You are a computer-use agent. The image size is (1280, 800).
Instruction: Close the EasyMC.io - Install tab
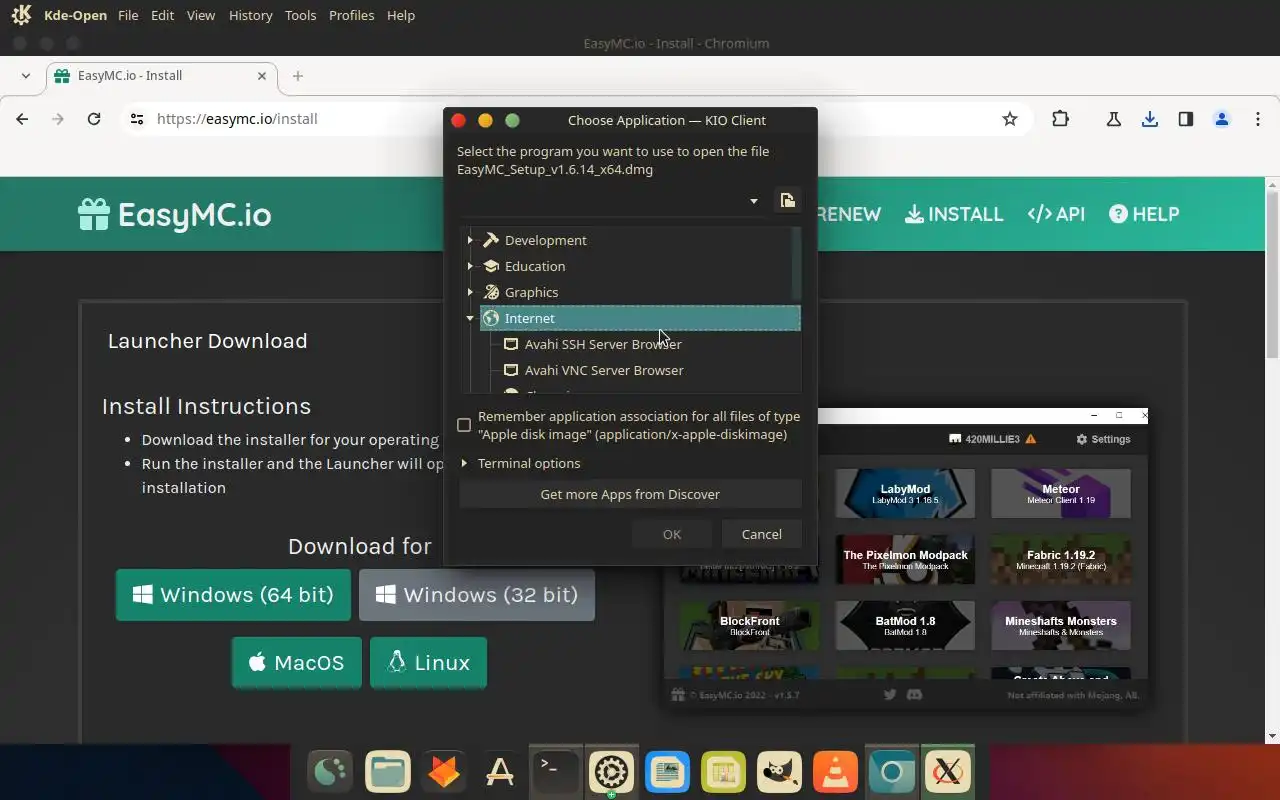[263, 76]
